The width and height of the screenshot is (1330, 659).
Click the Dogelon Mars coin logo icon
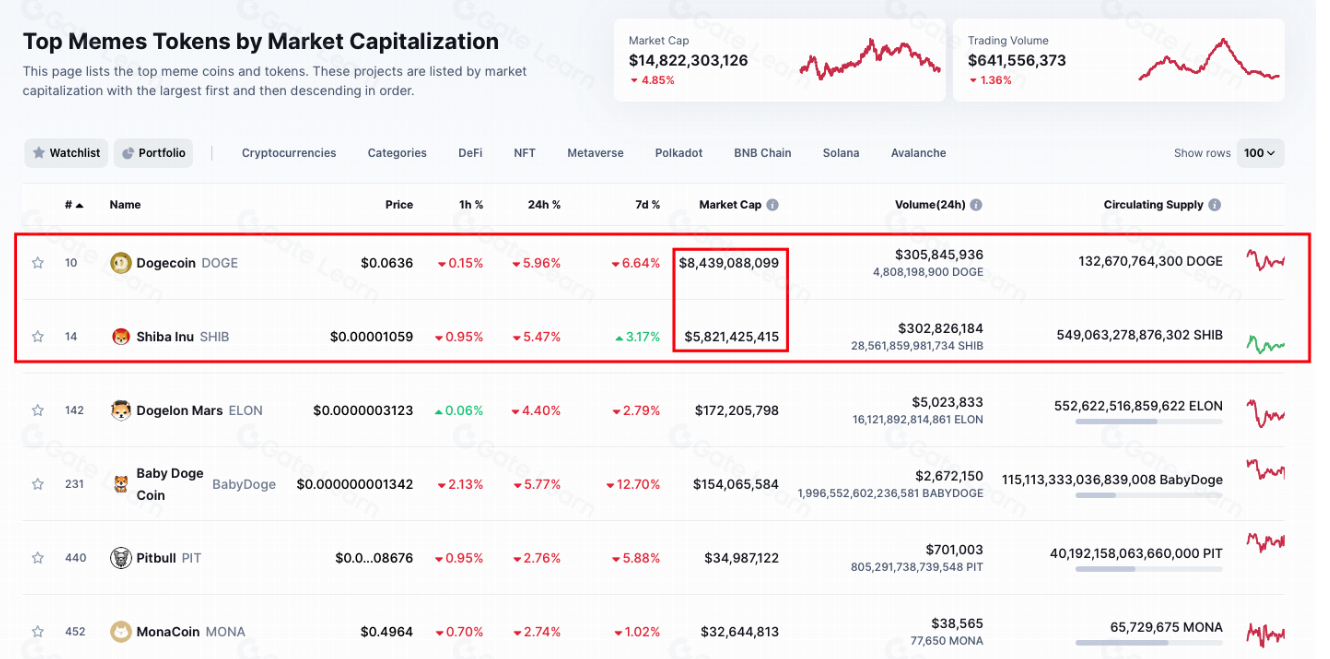(x=121, y=410)
